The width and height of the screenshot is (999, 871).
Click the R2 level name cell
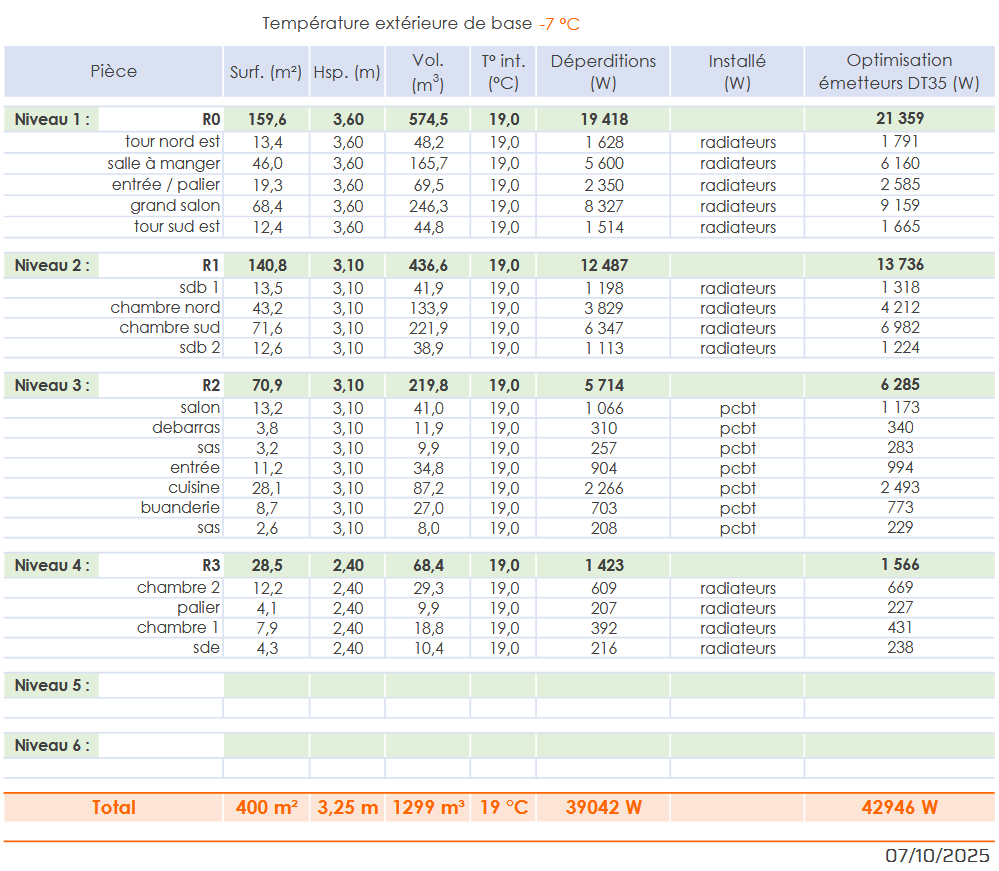[x=210, y=385]
